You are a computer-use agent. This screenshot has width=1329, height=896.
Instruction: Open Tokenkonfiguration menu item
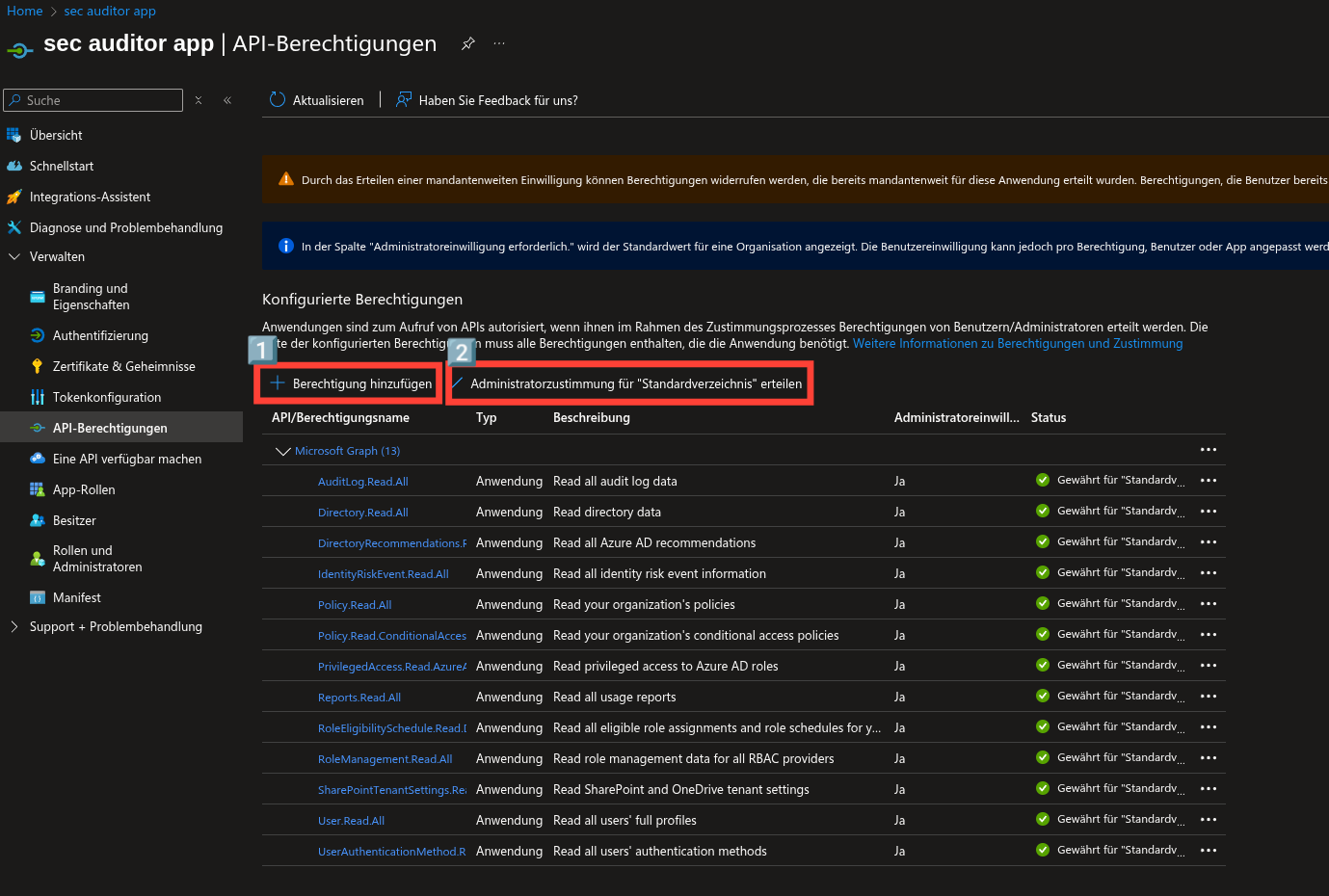tap(107, 397)
